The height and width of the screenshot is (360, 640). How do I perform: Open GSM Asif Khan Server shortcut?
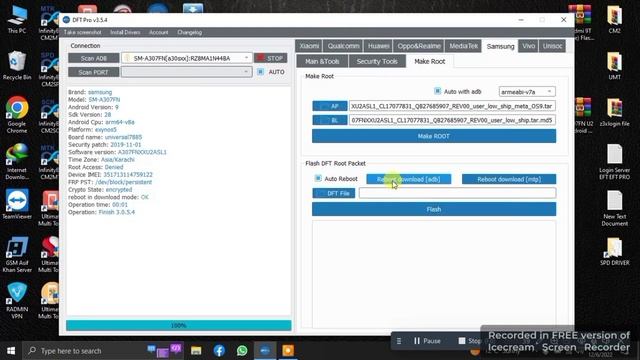tap(17, 254)
